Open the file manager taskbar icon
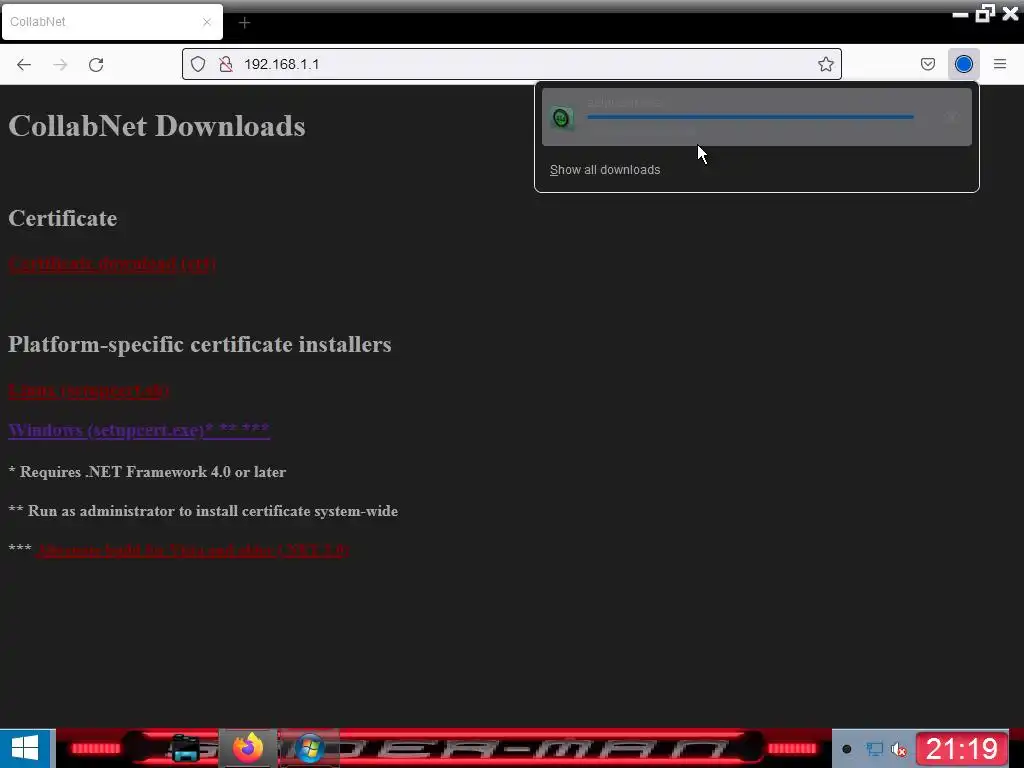 pyautogui.click(x=185, y=748)
